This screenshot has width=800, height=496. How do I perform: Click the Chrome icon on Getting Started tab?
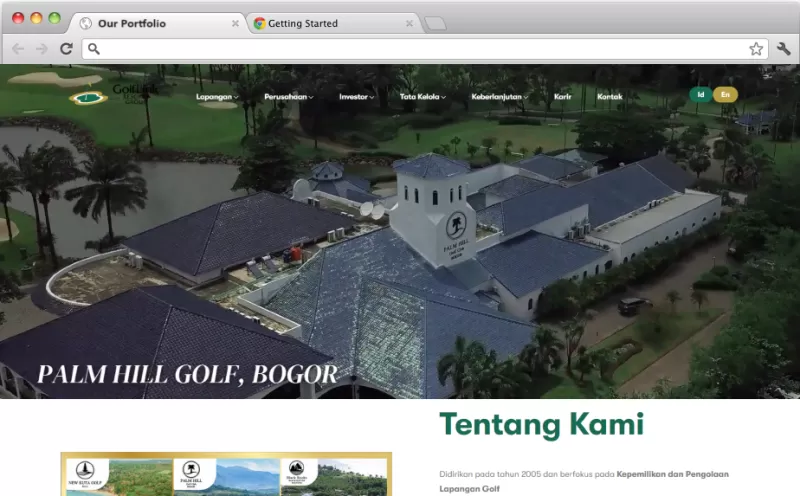260,23
